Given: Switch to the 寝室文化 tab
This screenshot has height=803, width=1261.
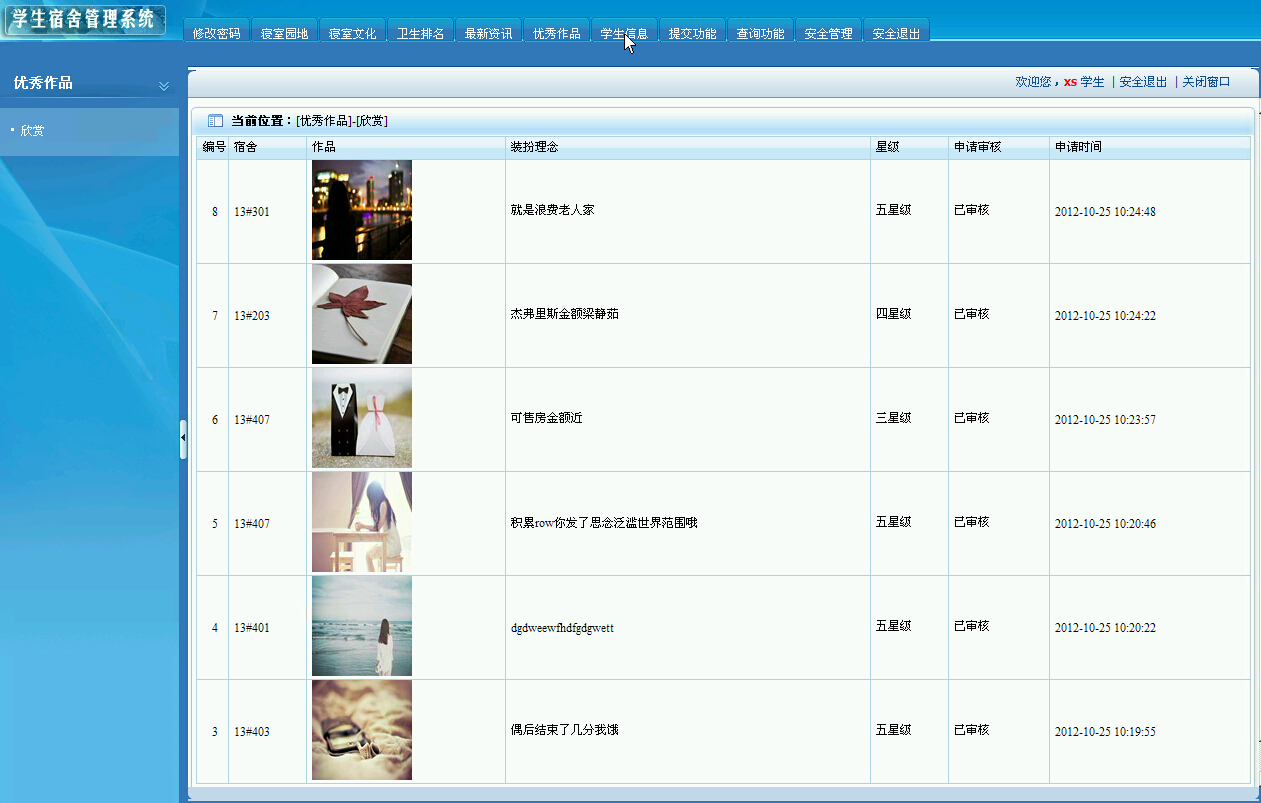Looking at the screenshot, I should (x=352, y=32).
